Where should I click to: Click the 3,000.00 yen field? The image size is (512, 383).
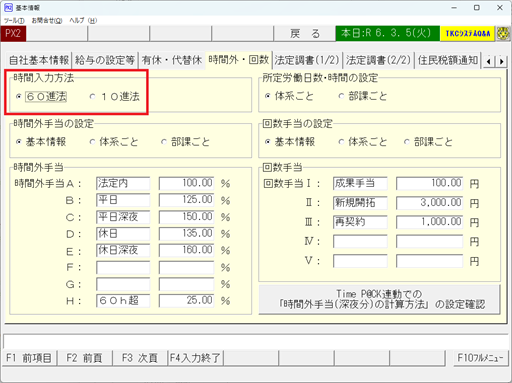[x=429, y=203]
